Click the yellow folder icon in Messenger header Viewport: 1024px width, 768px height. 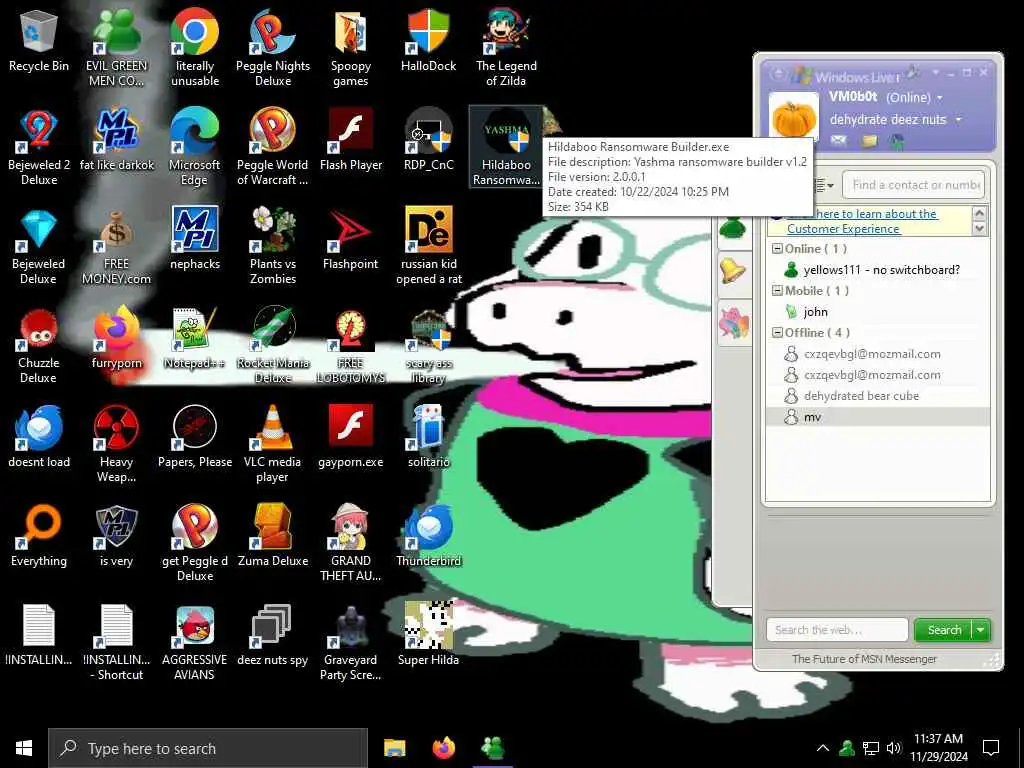869,140
